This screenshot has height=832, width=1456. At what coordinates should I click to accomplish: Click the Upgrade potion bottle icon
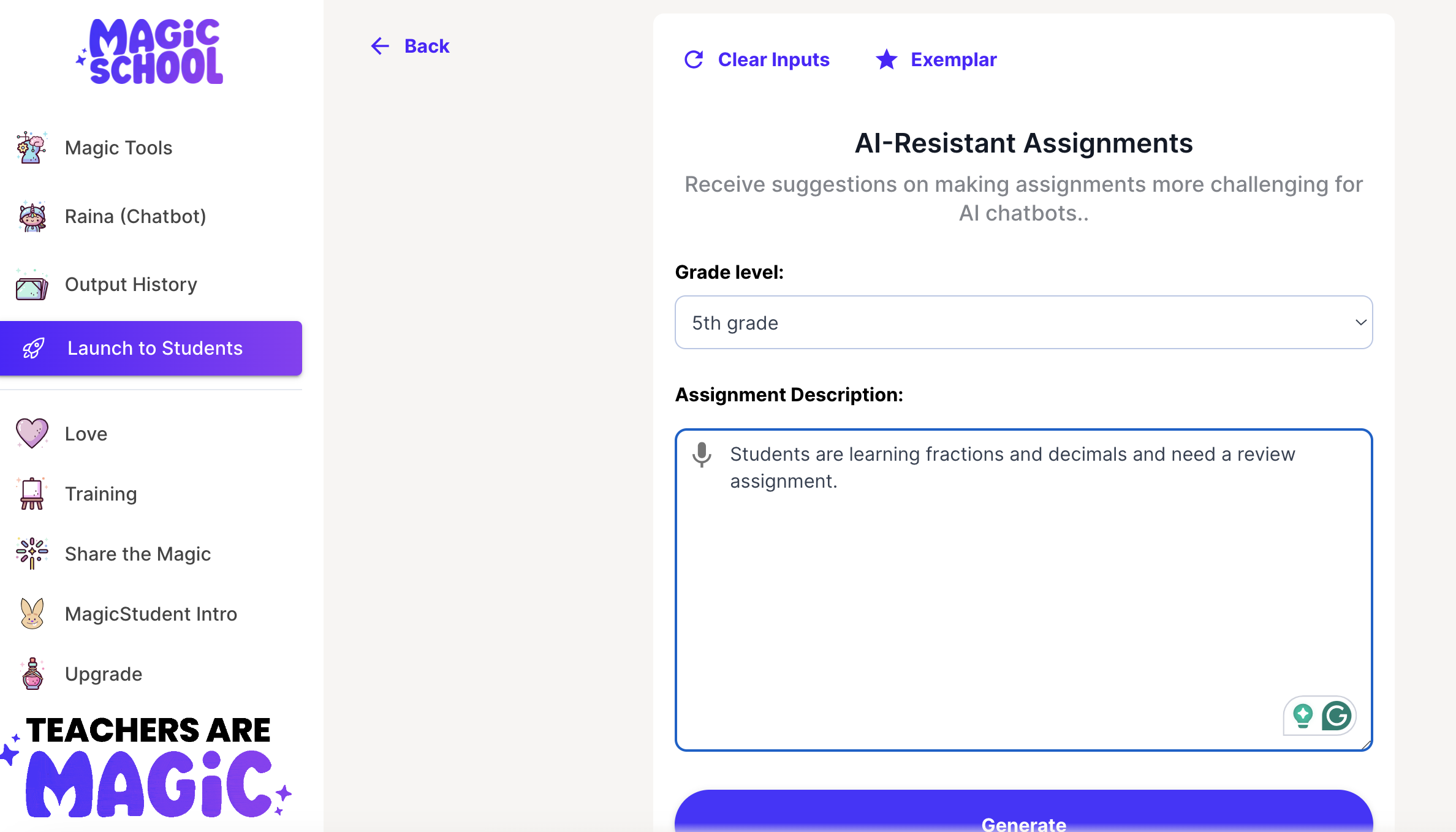coord(32,674)
